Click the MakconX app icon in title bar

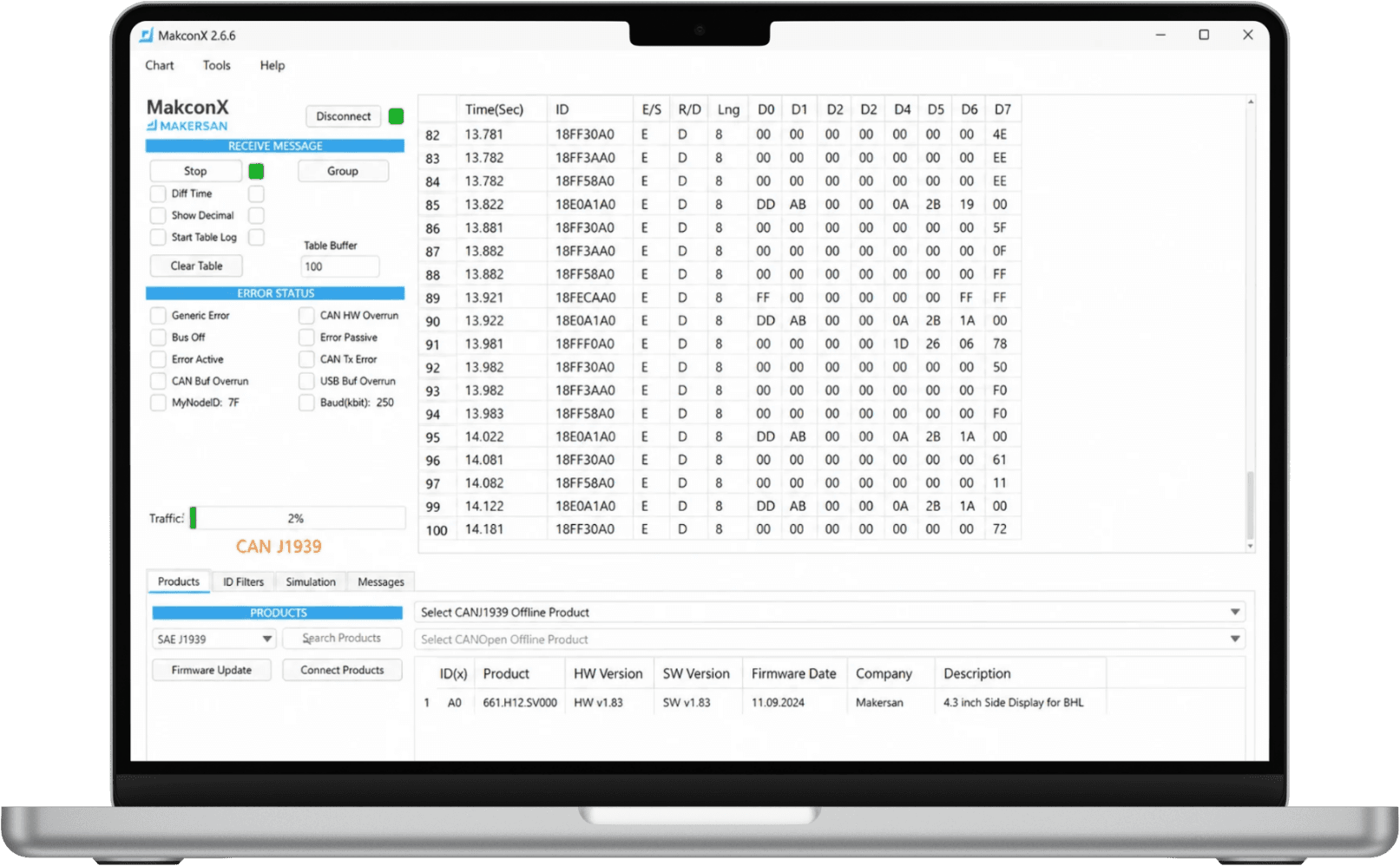pos(147,36)
